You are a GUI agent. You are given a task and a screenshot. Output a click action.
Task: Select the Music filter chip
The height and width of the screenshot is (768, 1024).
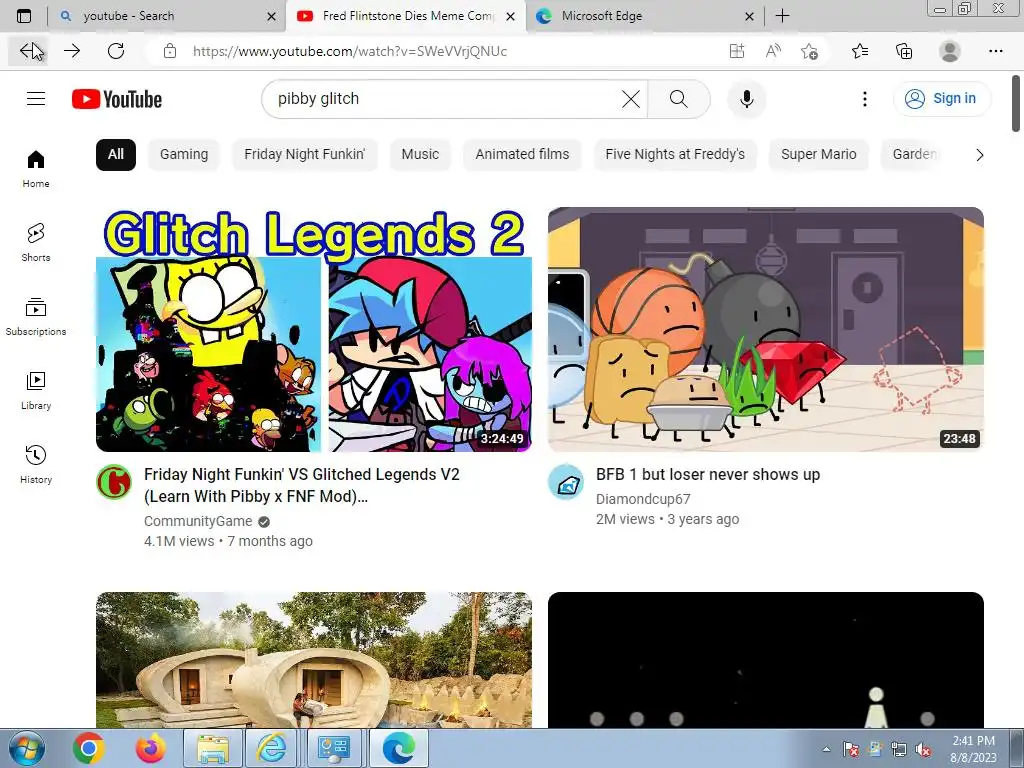pyautogui.click(x=420, y=154)
